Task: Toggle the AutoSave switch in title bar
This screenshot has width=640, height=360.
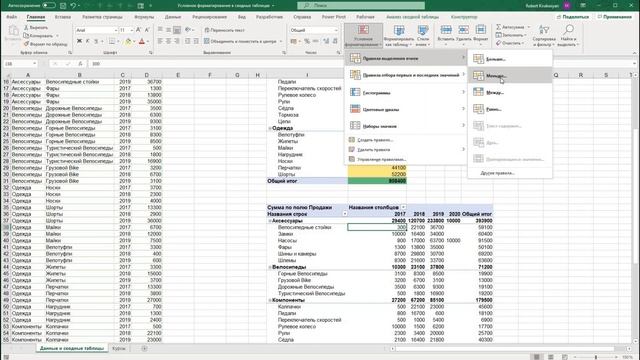Action: [49, 6]
